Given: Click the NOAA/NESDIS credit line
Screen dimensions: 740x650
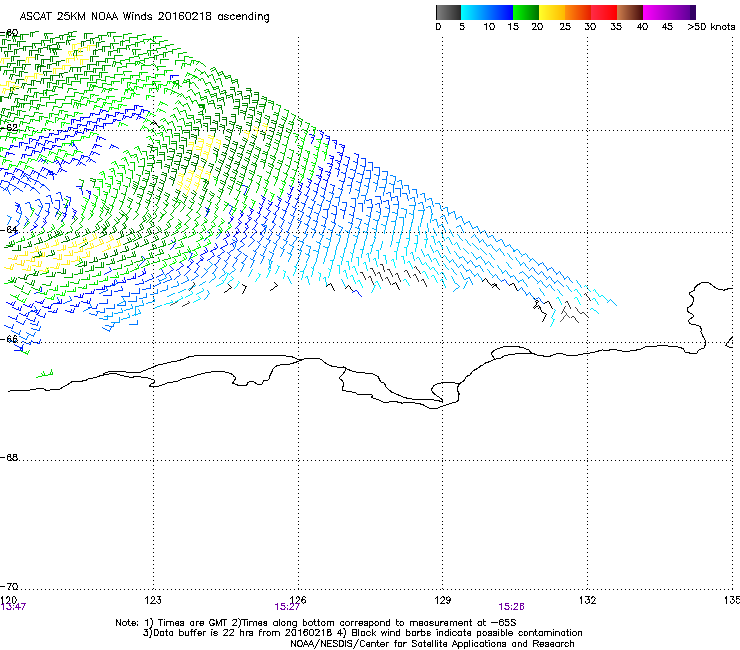Looking at the screenshot, I should click(432, 644).
